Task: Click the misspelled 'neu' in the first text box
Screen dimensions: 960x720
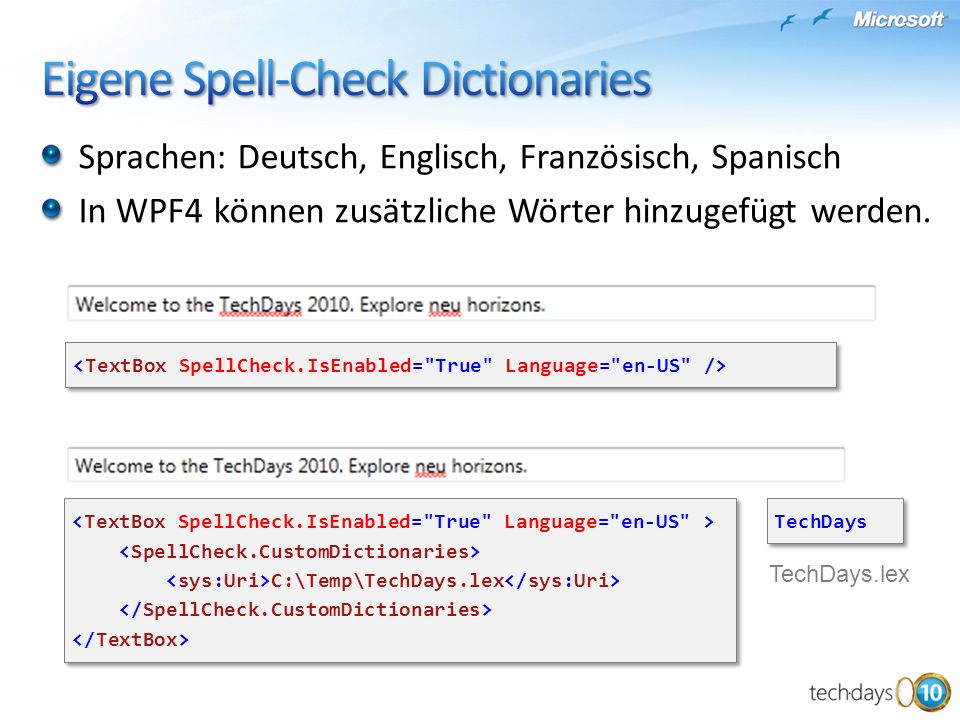Action: point(444,305)
